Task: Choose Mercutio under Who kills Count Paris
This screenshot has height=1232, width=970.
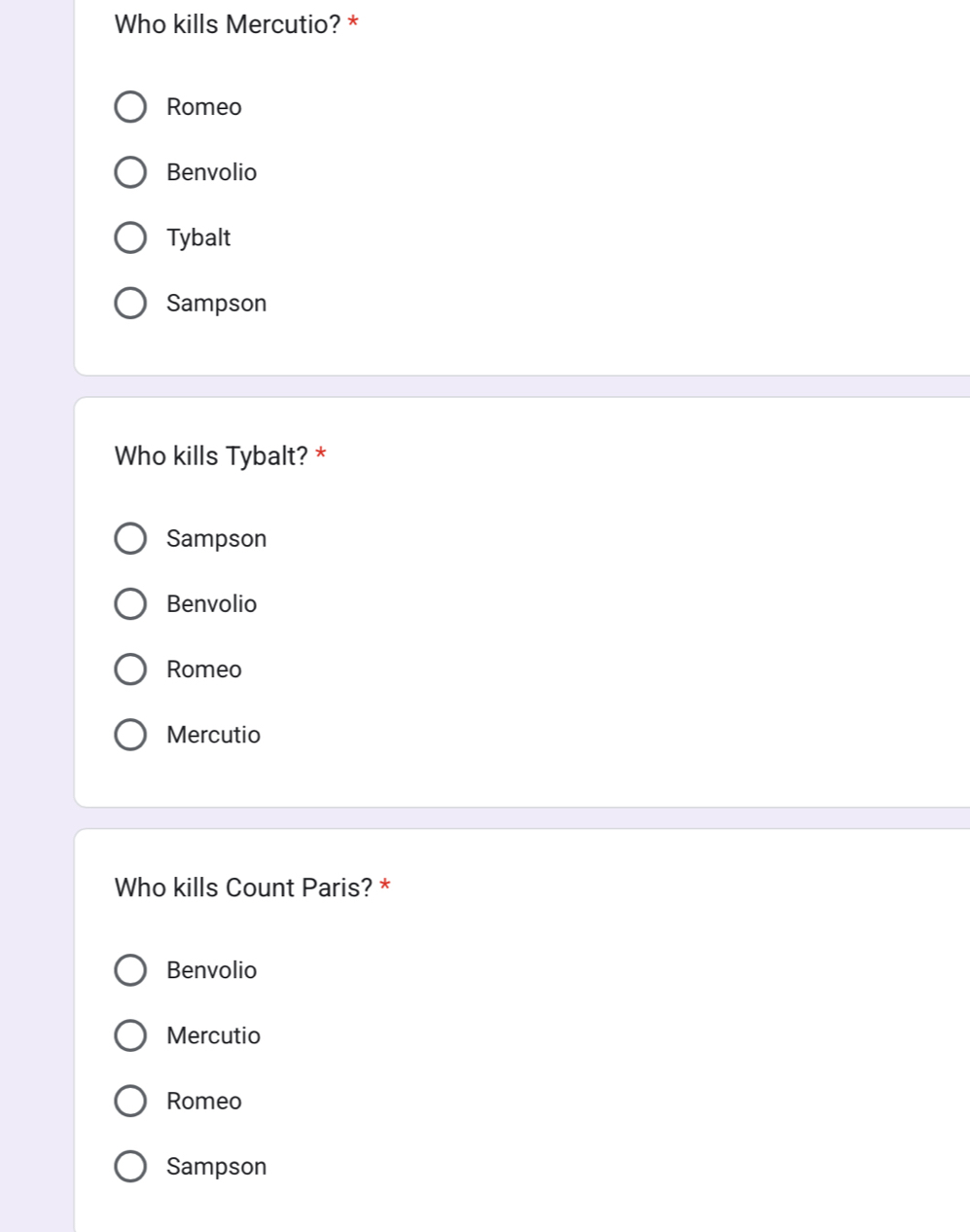Action: (x=130, y=1035)
